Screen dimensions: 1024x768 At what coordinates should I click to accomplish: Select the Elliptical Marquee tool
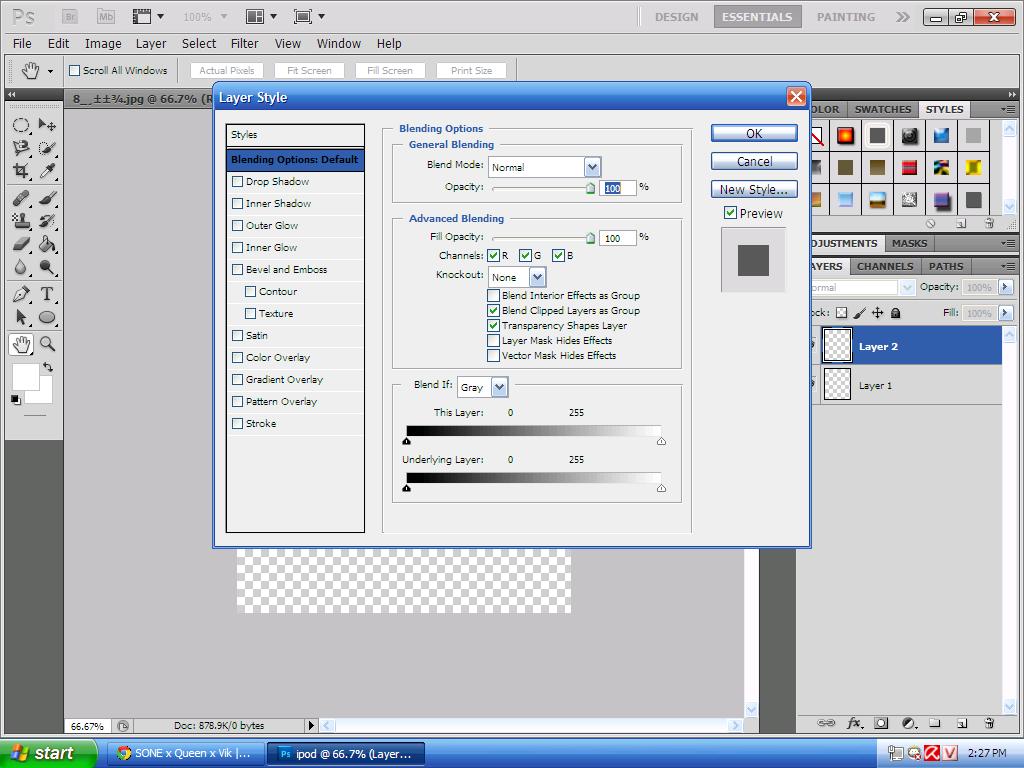tap(21, 125)
